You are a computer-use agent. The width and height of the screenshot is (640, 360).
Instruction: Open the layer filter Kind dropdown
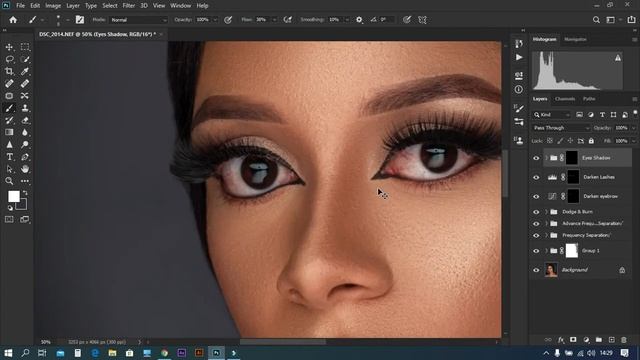551,115
